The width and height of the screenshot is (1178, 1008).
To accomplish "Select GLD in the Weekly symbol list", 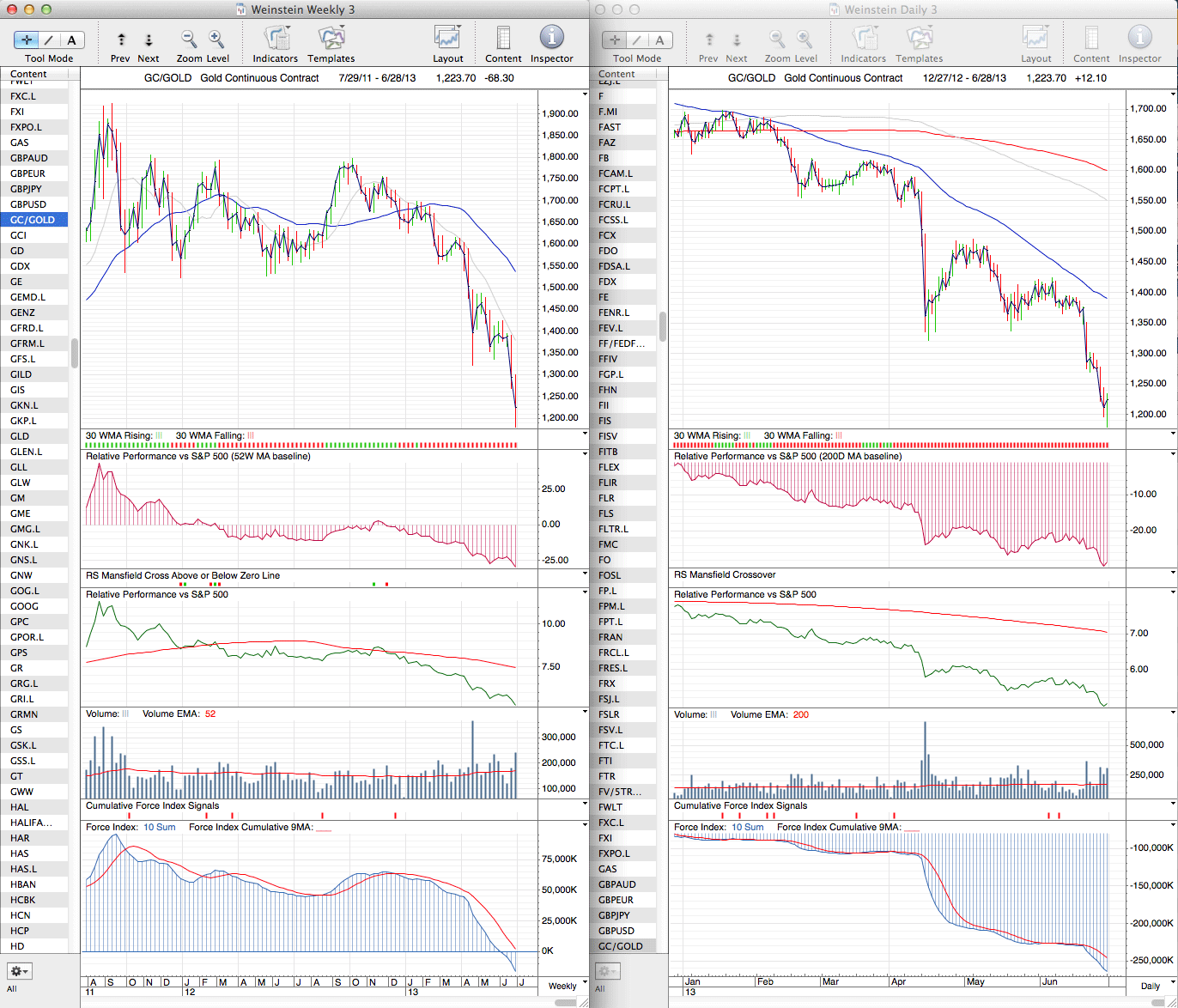I will click(20, 436).
